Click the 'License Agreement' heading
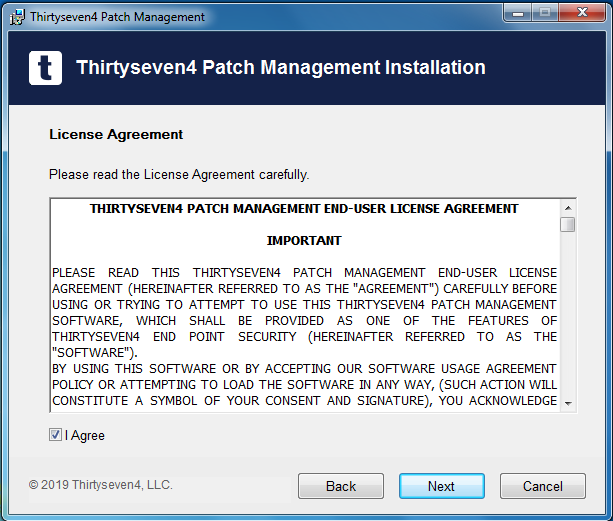This screenshot has width=613, height=521. point(116,134)
